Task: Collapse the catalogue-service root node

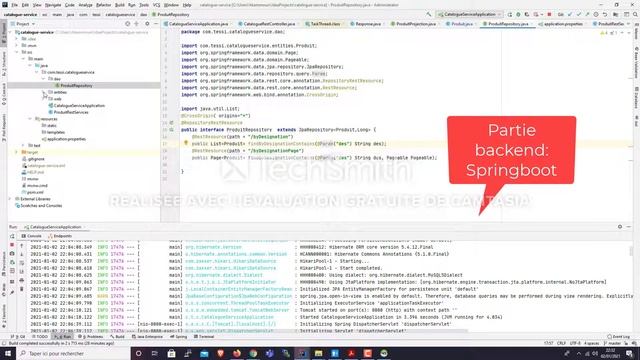Action: point(11,32)
